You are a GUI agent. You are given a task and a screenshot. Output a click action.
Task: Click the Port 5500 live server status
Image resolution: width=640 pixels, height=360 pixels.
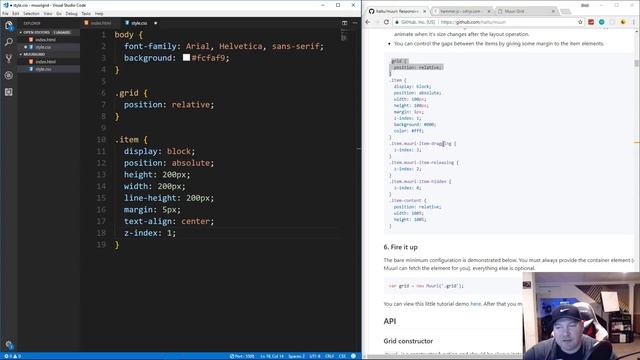242,356
